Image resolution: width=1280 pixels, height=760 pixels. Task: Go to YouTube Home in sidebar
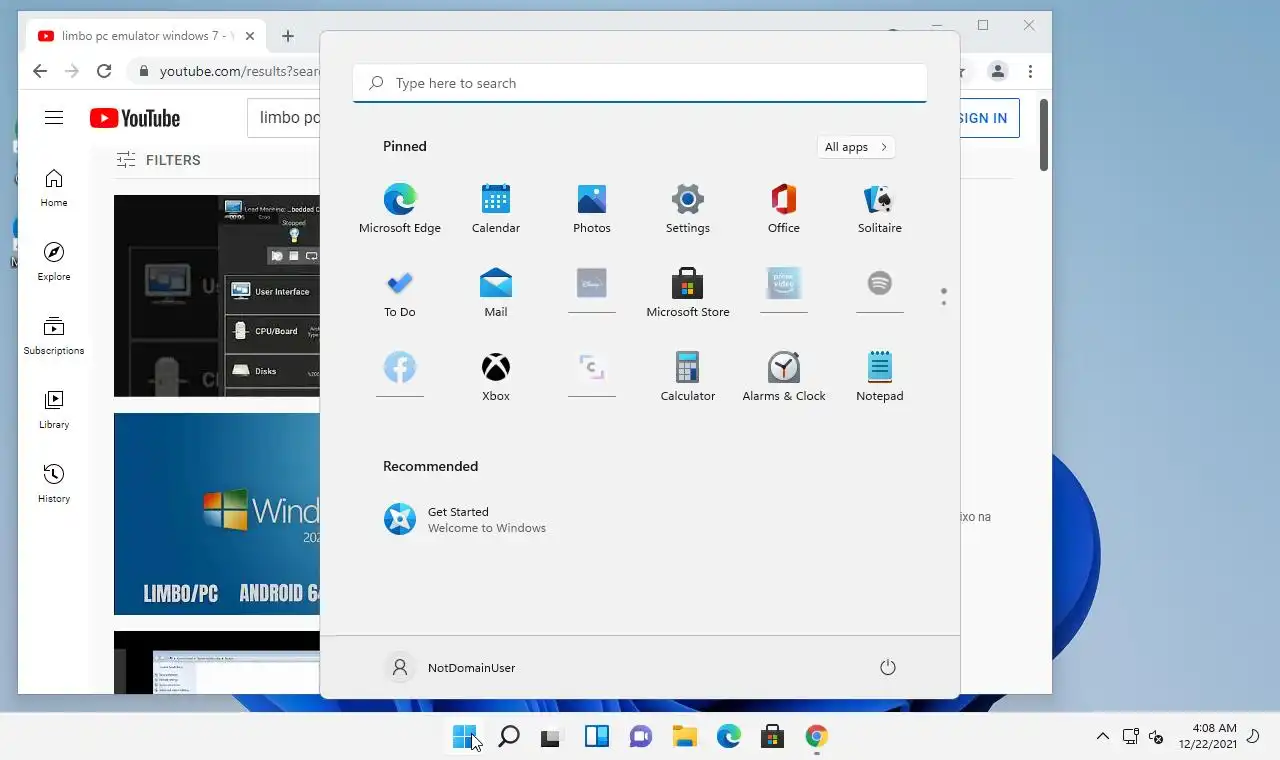click(x=54, y=188)
